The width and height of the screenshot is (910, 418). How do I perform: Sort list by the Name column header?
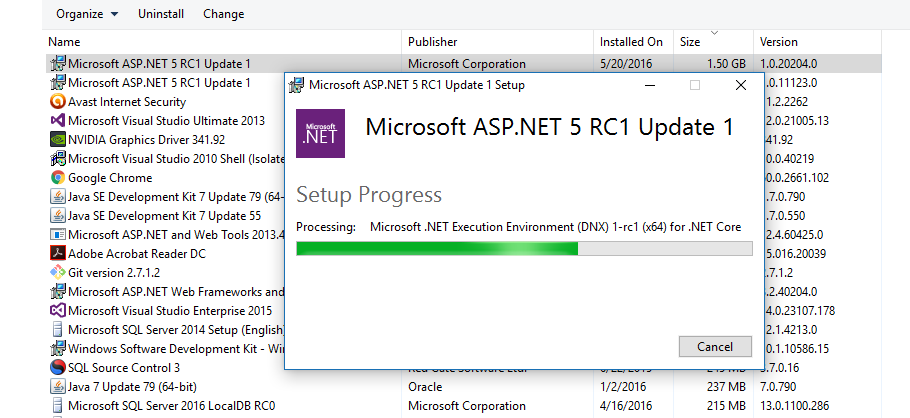64,42
